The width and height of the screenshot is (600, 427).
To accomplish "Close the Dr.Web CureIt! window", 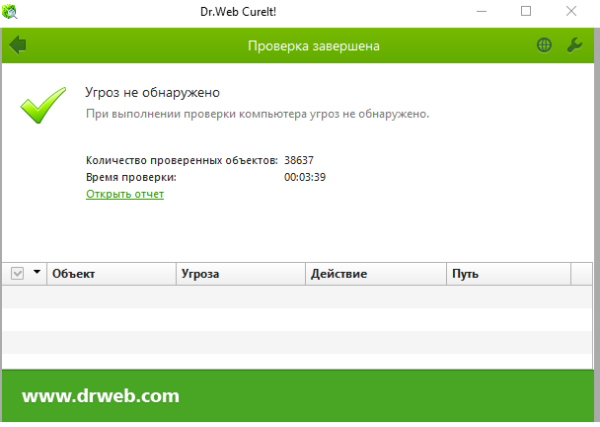I will (571, 11).
